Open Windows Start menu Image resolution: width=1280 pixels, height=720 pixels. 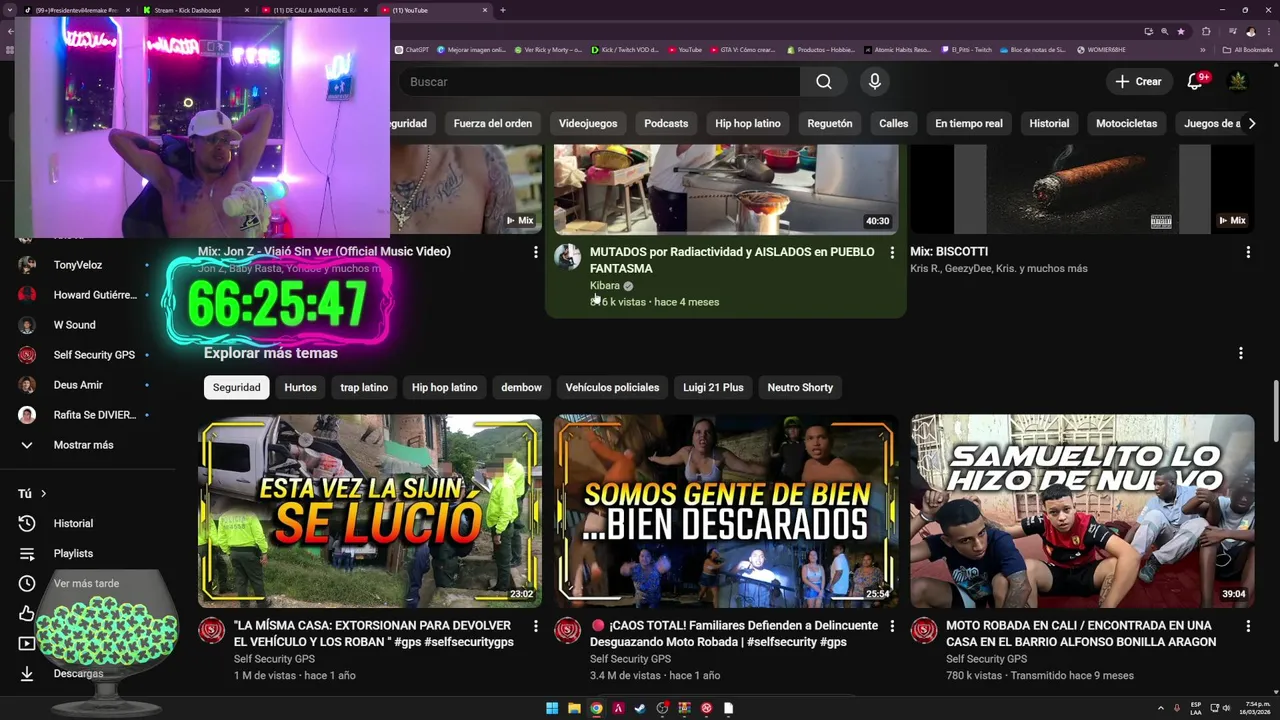(x=552, y=708)
